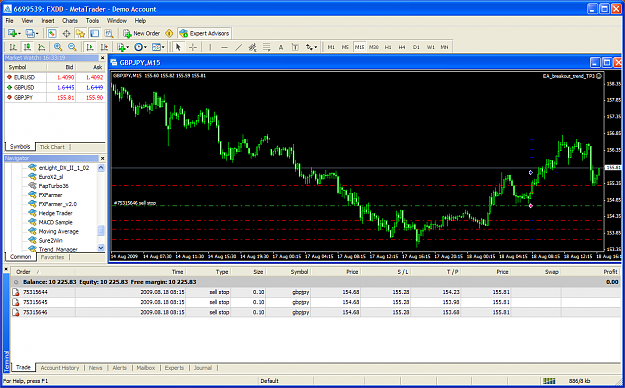Switch timeframe to H4

click(402, 47)
